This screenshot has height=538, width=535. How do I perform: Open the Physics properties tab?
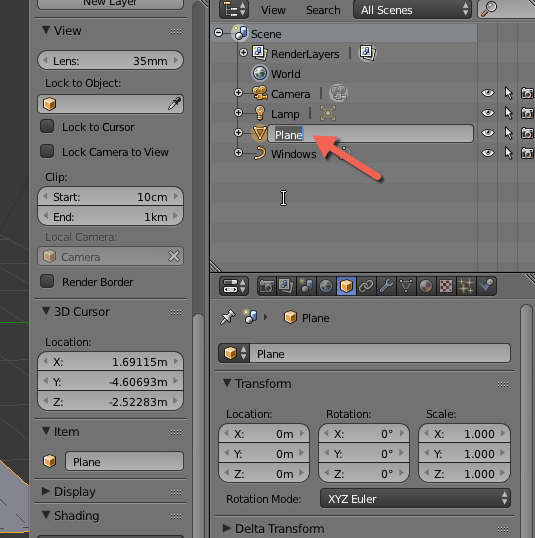(486, 286)
